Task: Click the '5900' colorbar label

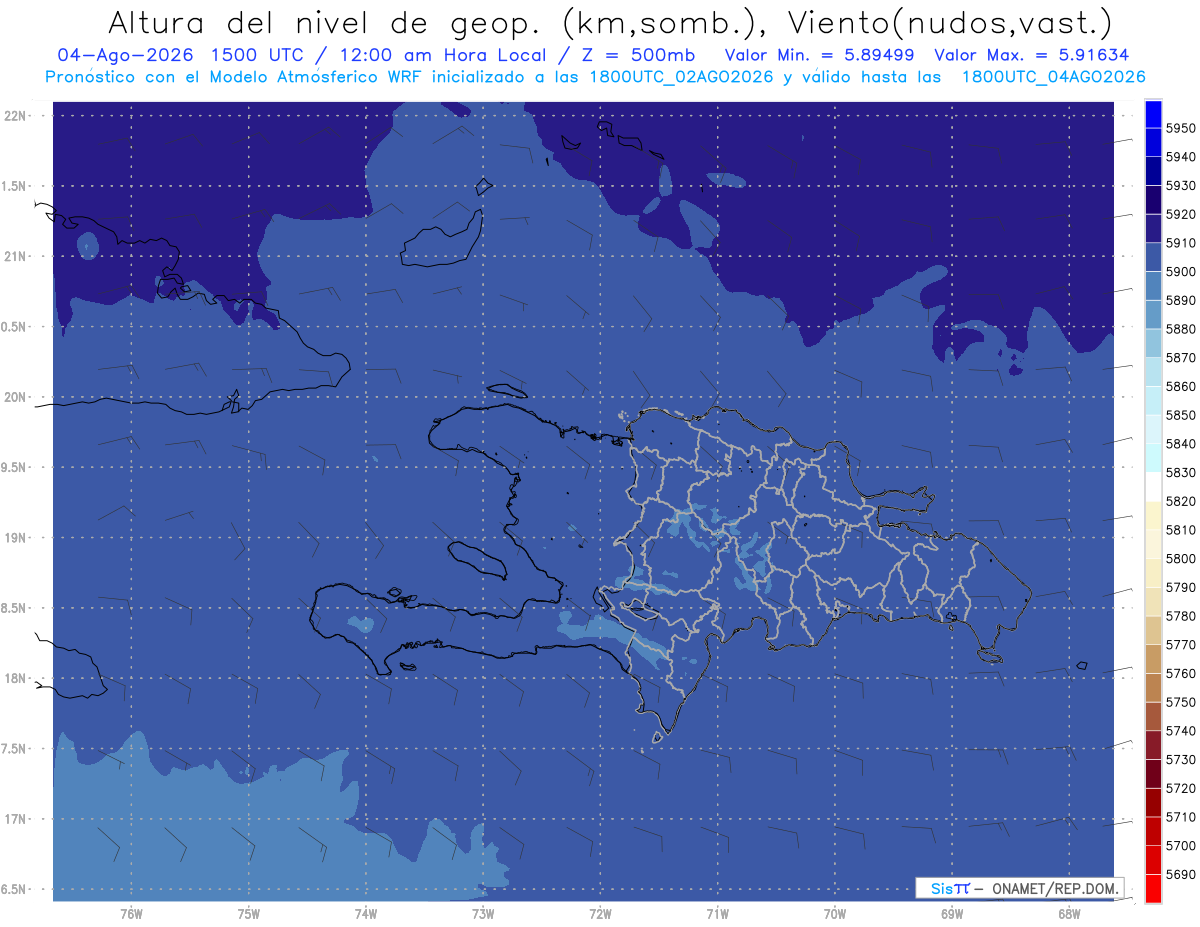Action: (x=1180, y=272)
